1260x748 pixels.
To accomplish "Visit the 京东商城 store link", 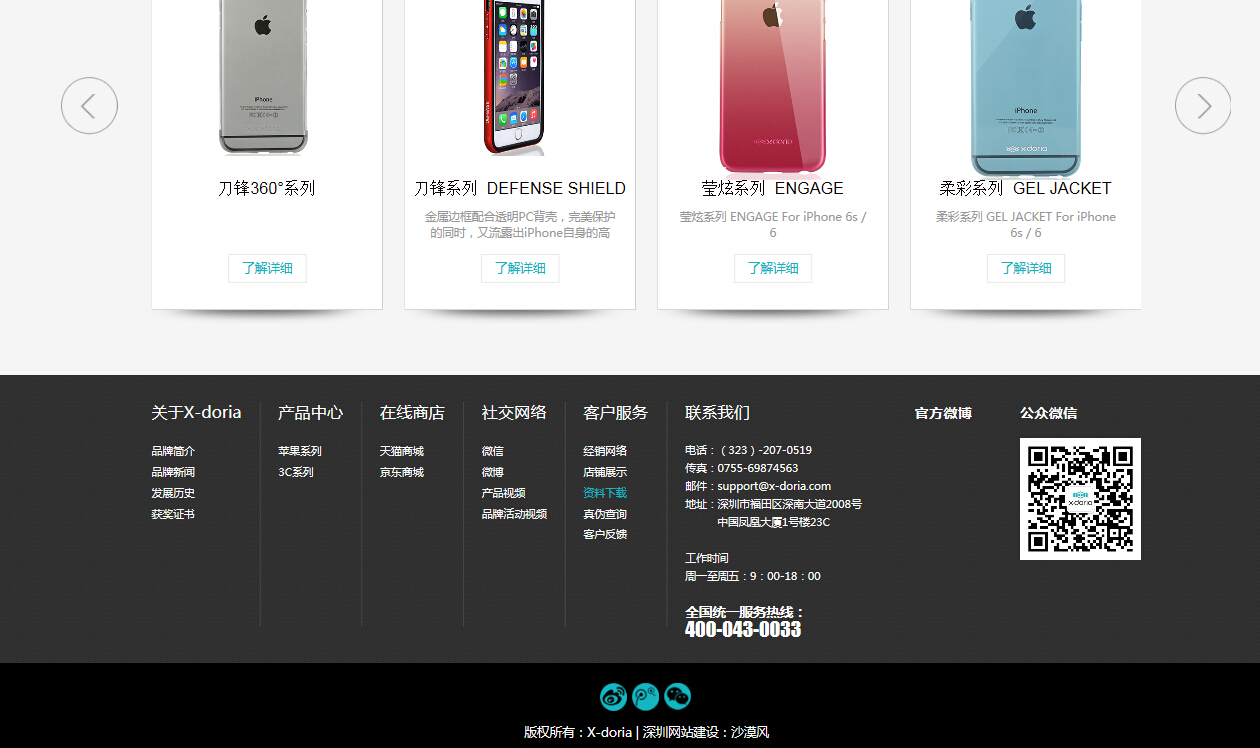I will click(402, 472).
